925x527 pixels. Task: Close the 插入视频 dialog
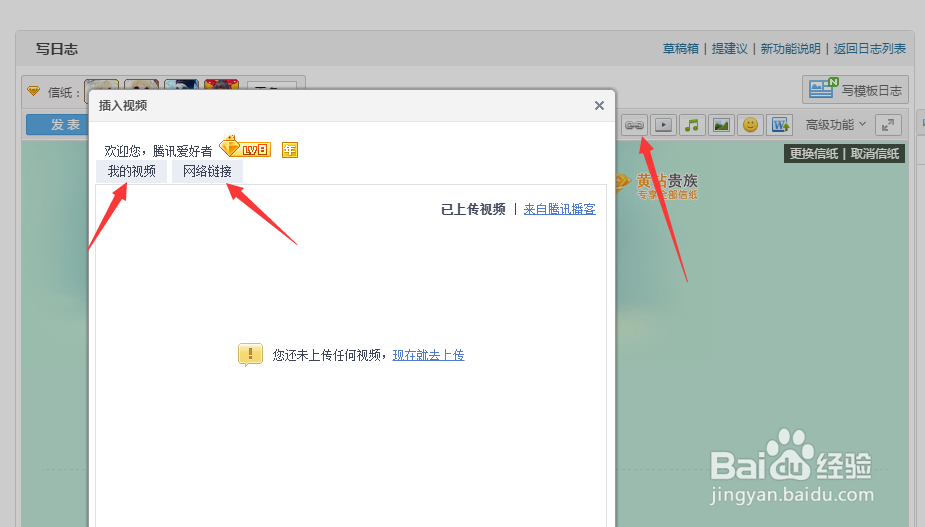coord(599,106)
